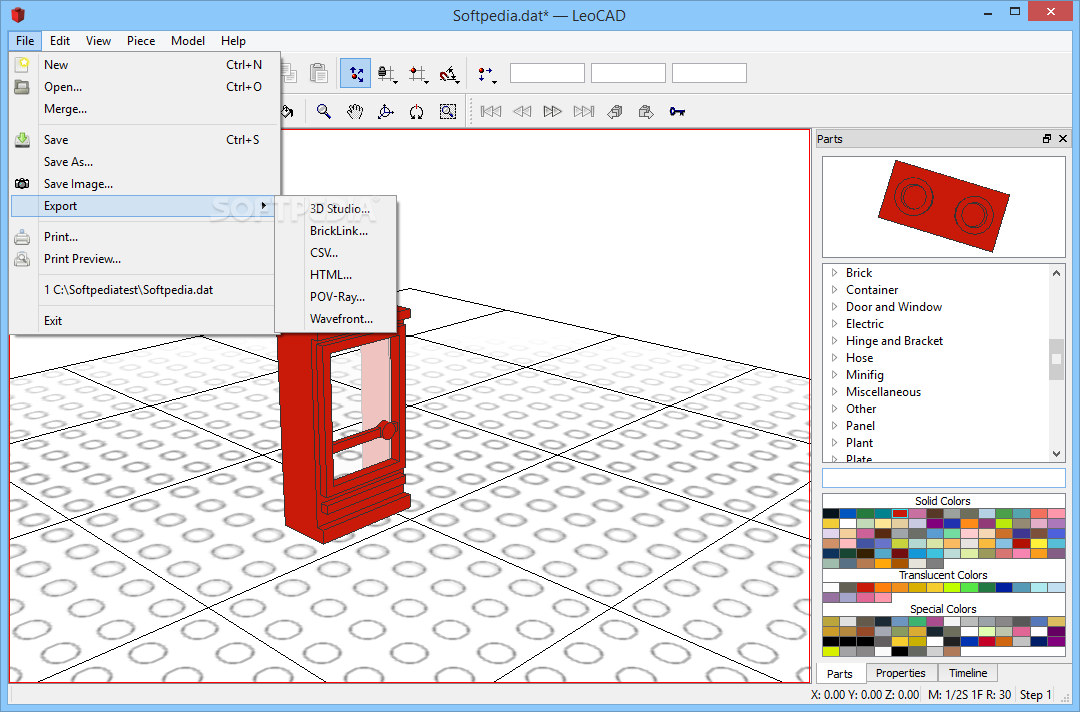The image size is (1080, 712).
Task: Select the Zoom magnifier tool
Action: (x=323, y=112)
